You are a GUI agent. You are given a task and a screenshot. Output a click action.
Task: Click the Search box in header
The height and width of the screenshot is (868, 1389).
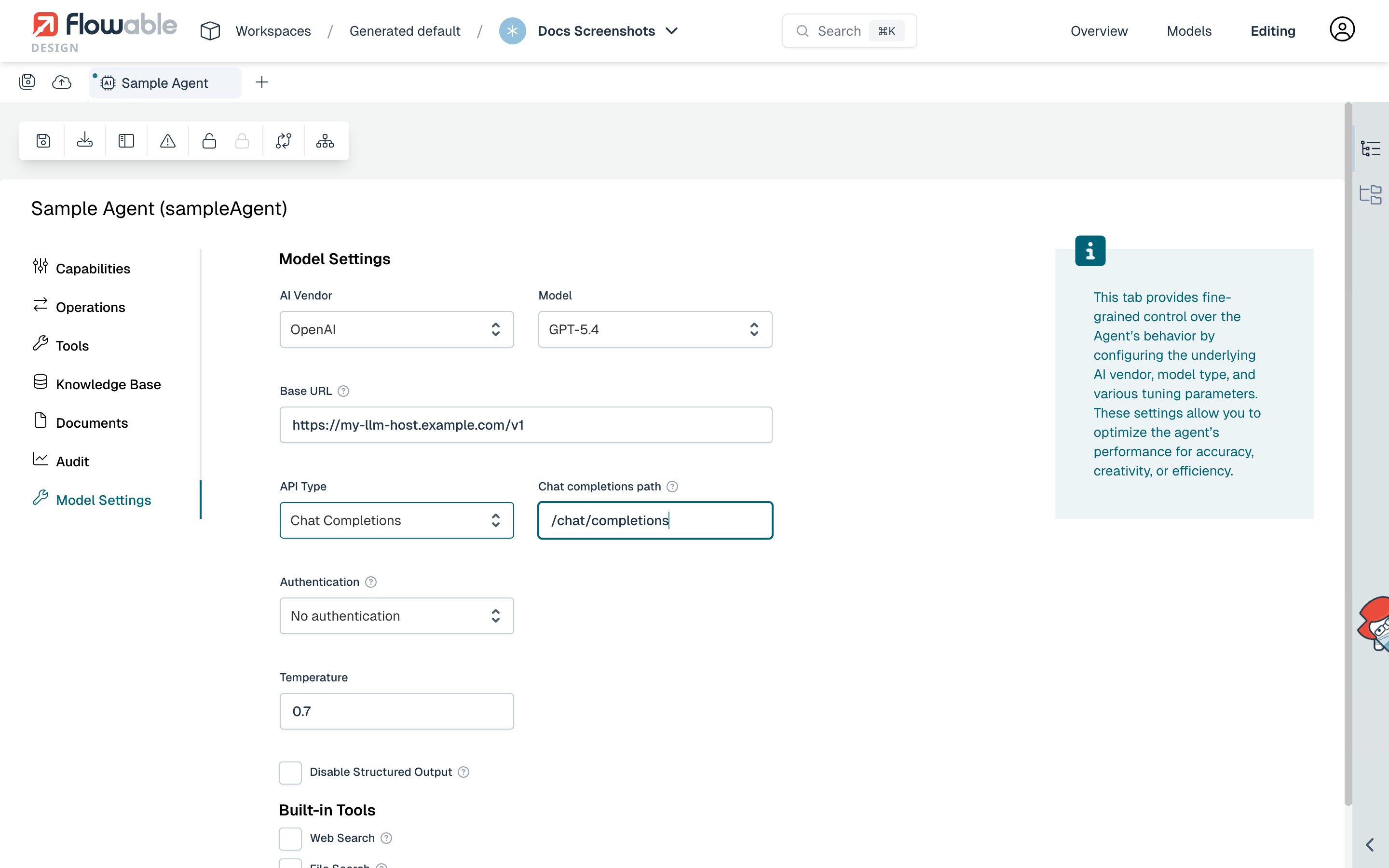[849, 31]
